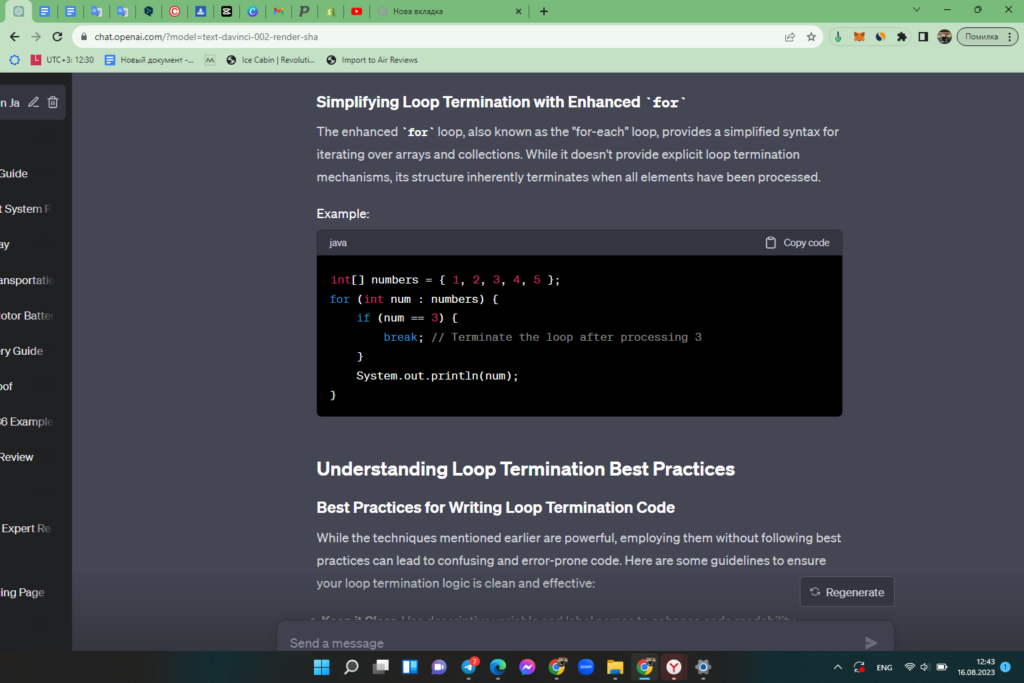Send the message with the arrow icon
Image resolution: width=1024 pixels, height=683 pixels.
pos(871,643)
